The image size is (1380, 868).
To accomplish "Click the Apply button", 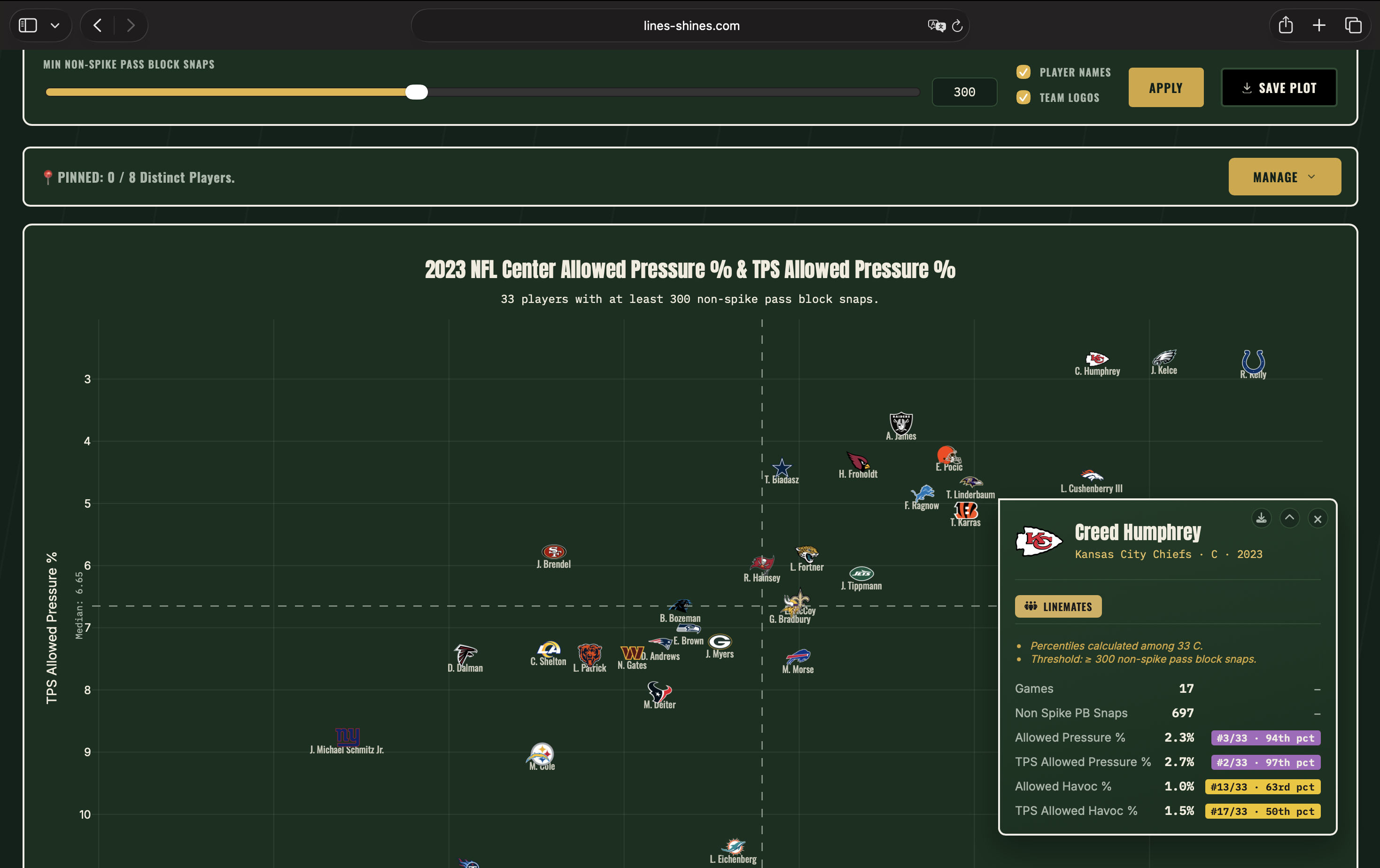I will coord(1166,87).
